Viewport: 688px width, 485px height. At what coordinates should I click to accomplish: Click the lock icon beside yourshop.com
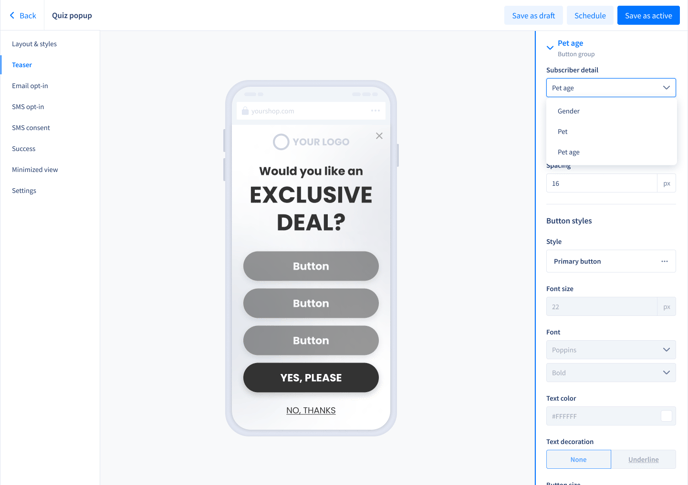[245, 111]
